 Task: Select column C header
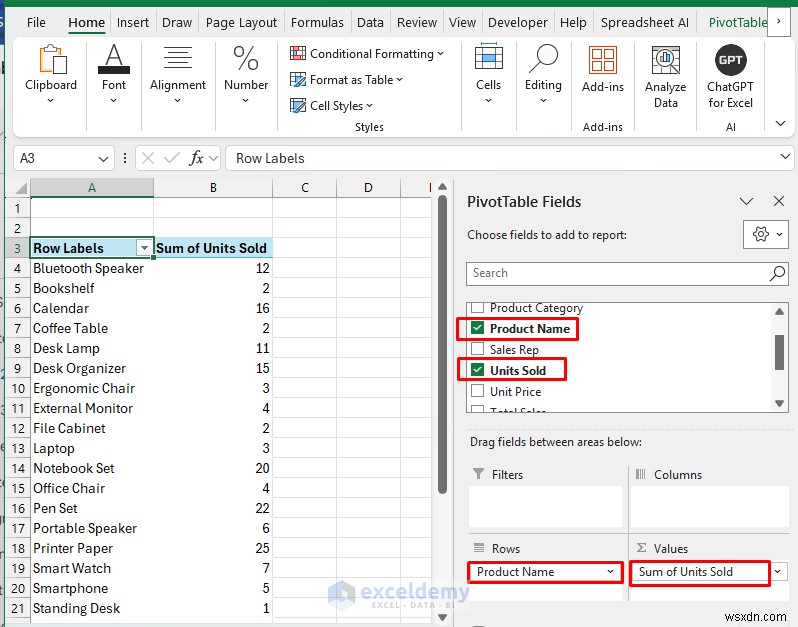305,188
